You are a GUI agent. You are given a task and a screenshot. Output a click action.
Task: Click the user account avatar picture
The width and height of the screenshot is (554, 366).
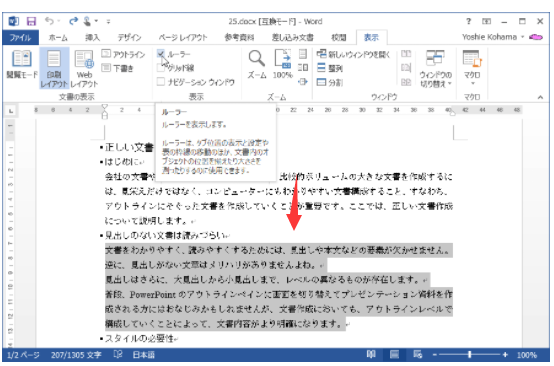pyautogui.click(x=536, y=37)
